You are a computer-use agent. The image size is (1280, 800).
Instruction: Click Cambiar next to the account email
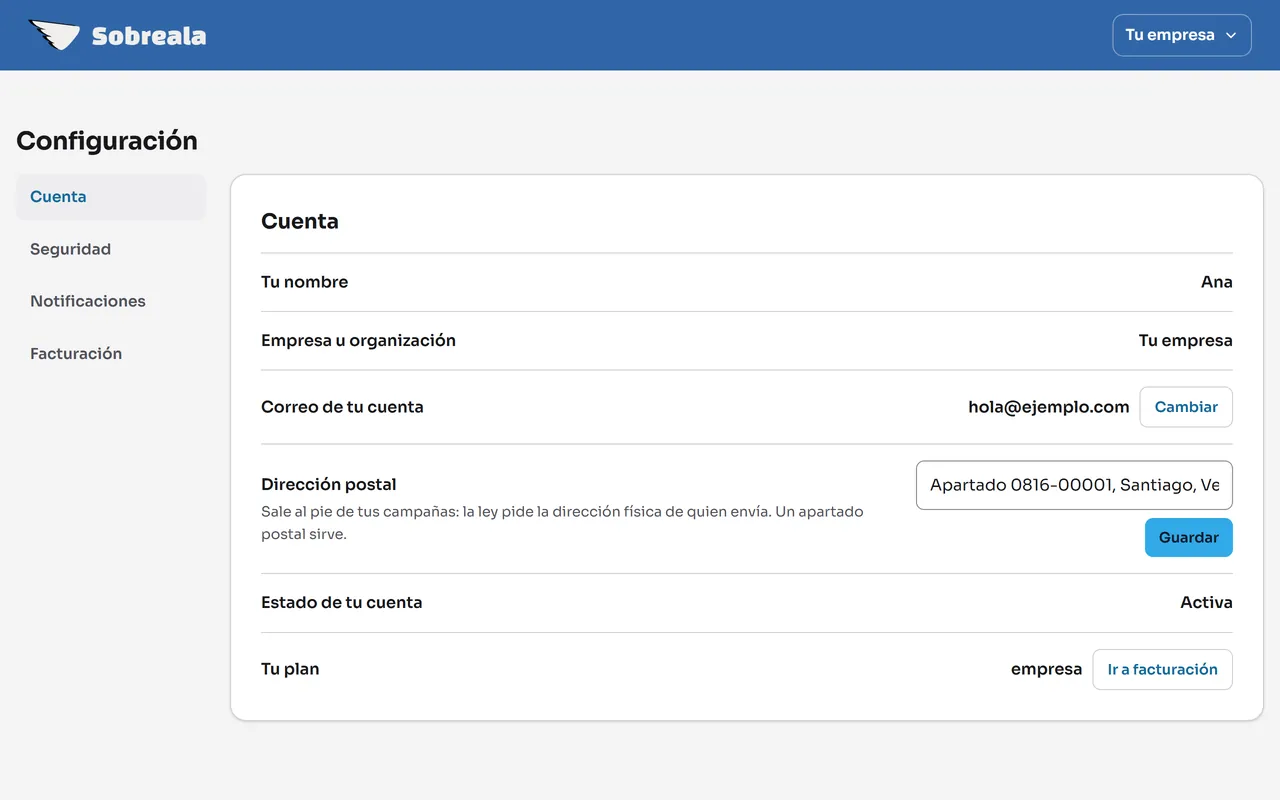pos(1186,407)
